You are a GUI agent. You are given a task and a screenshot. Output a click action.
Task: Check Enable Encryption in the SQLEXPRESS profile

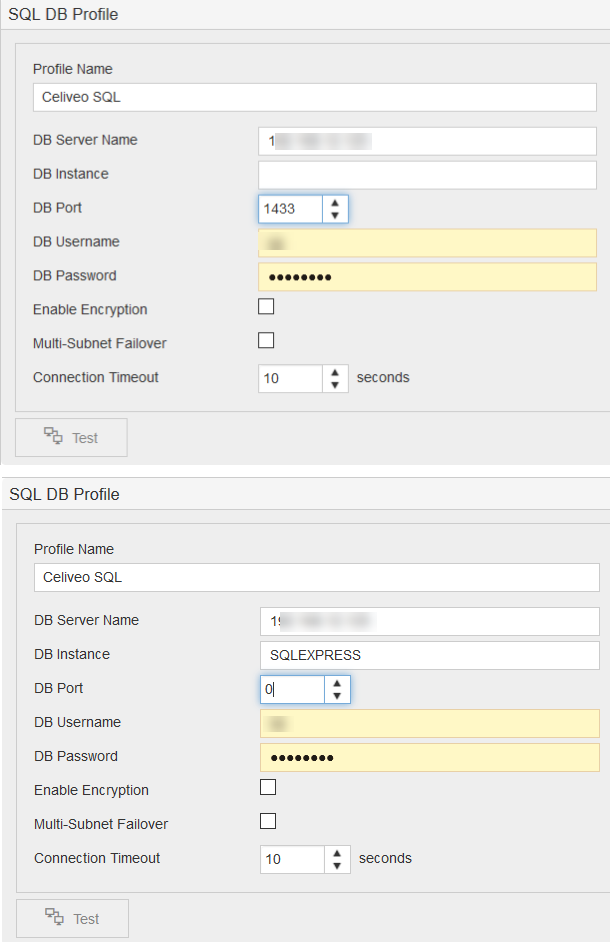[268, 788]
